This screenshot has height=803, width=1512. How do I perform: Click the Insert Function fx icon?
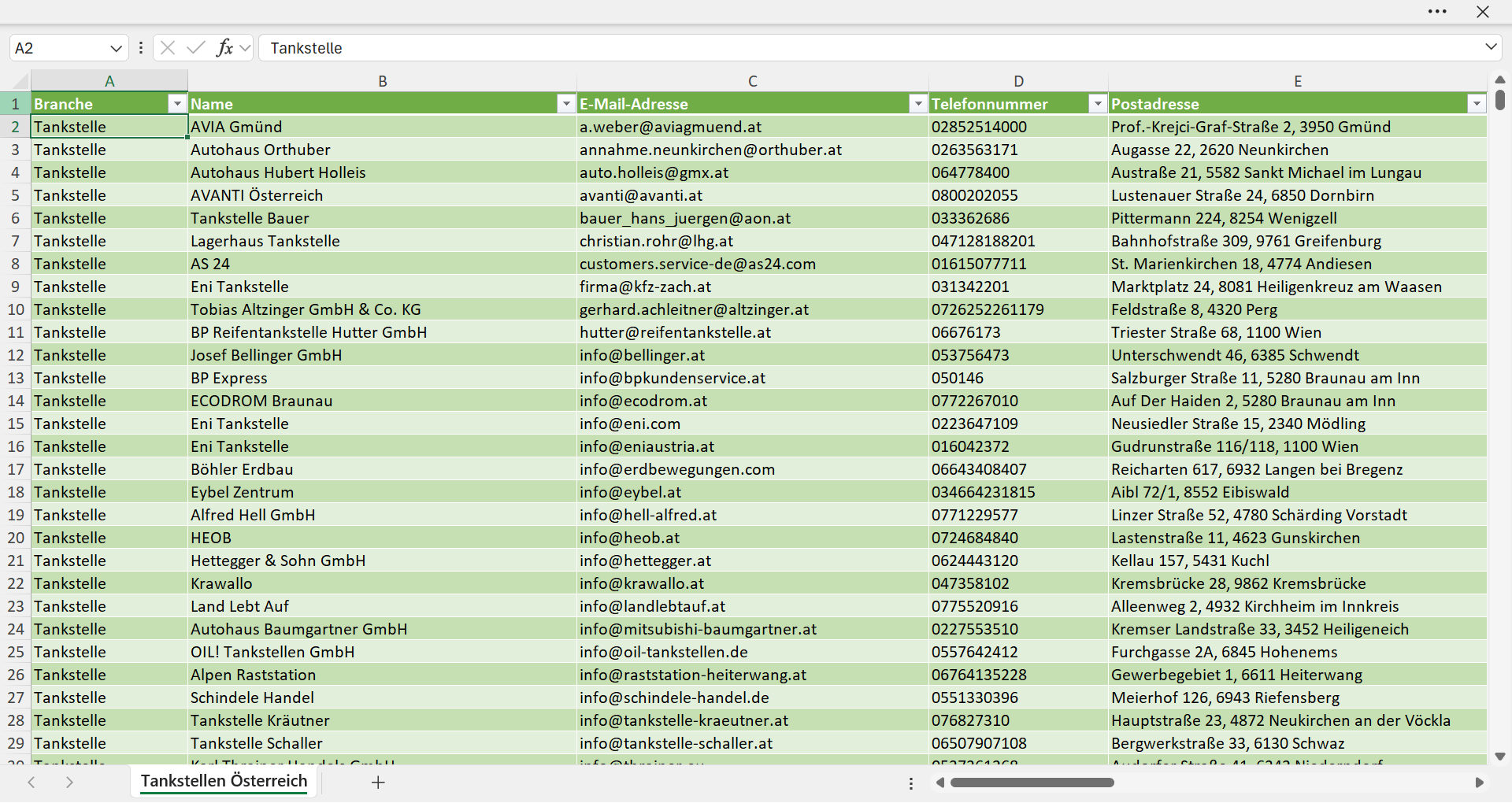224,48
